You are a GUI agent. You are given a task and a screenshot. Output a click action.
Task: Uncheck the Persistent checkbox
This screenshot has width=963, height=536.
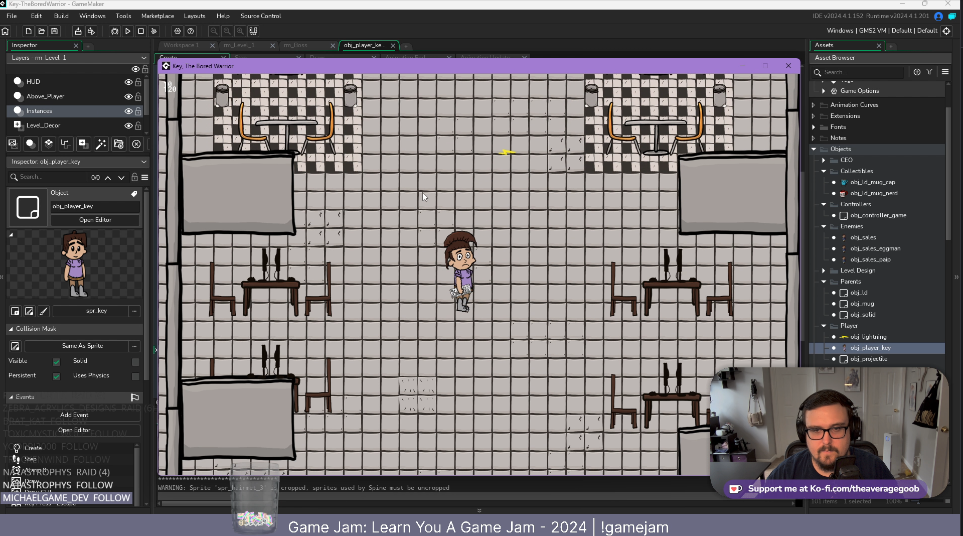[x=57, y=376]
